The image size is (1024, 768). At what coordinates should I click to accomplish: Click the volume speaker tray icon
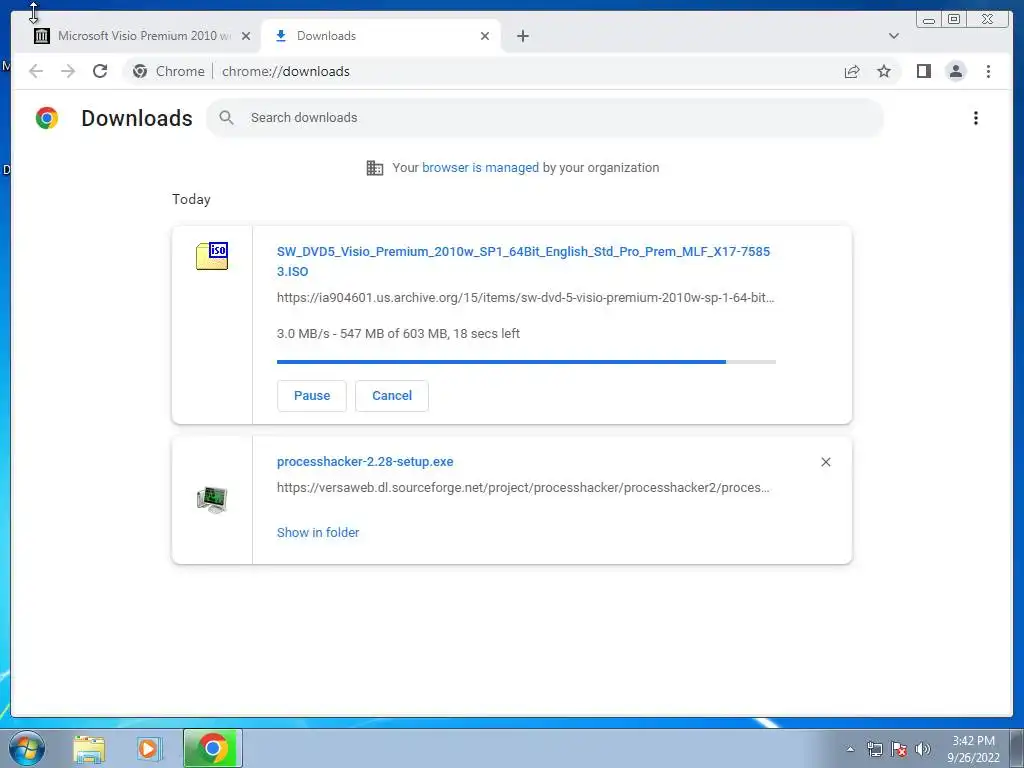923,749
